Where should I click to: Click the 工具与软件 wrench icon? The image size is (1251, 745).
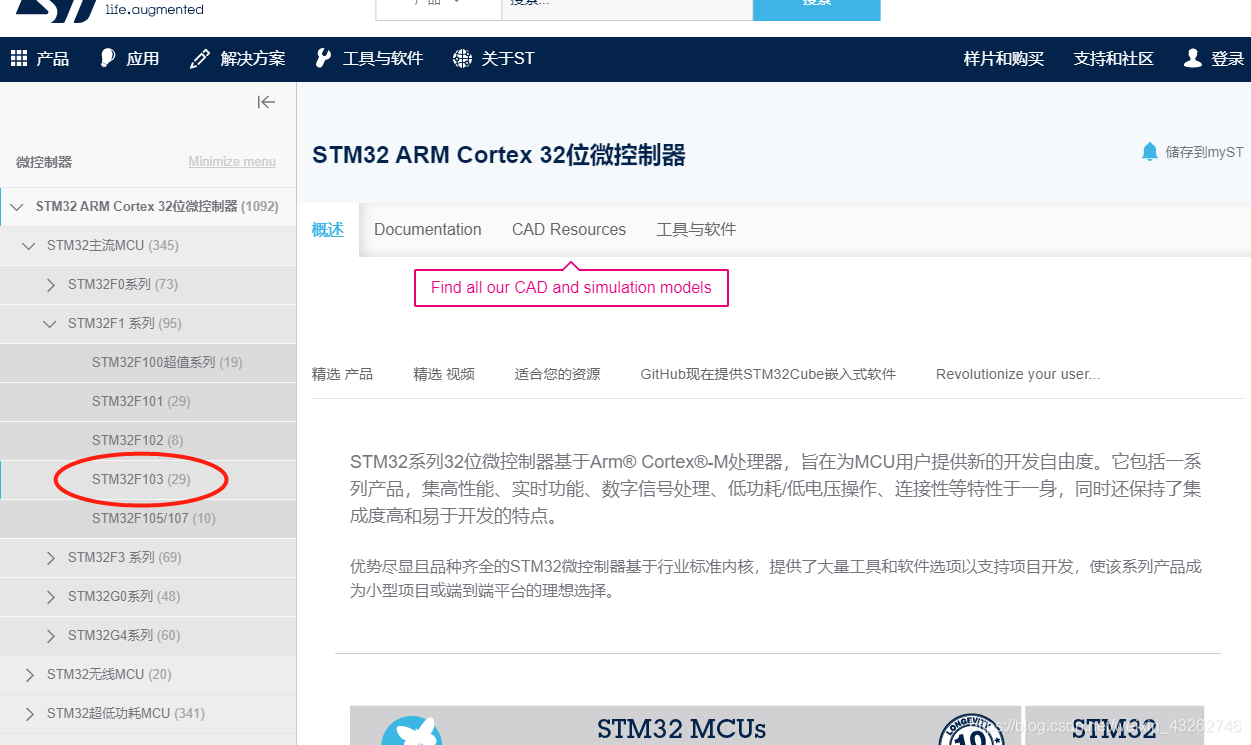point(323,59)
